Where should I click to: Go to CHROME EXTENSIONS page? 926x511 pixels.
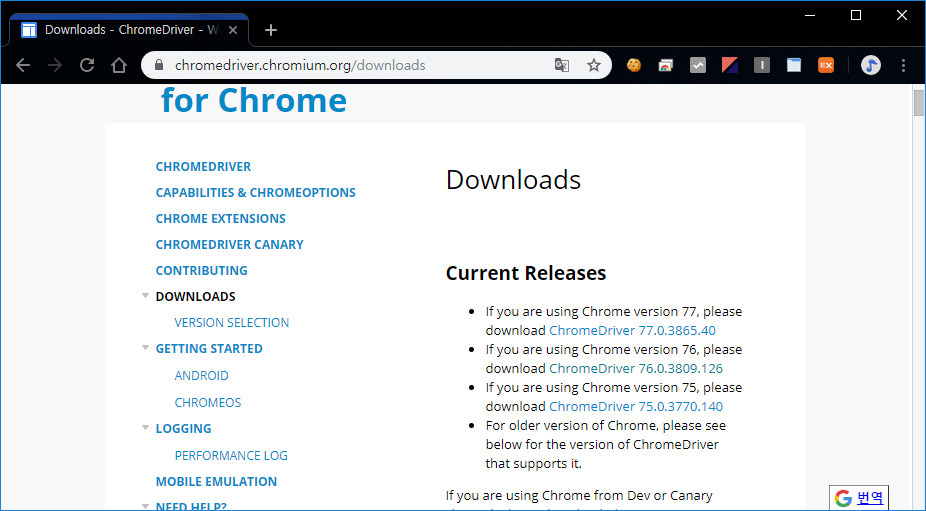pos(220,219)
